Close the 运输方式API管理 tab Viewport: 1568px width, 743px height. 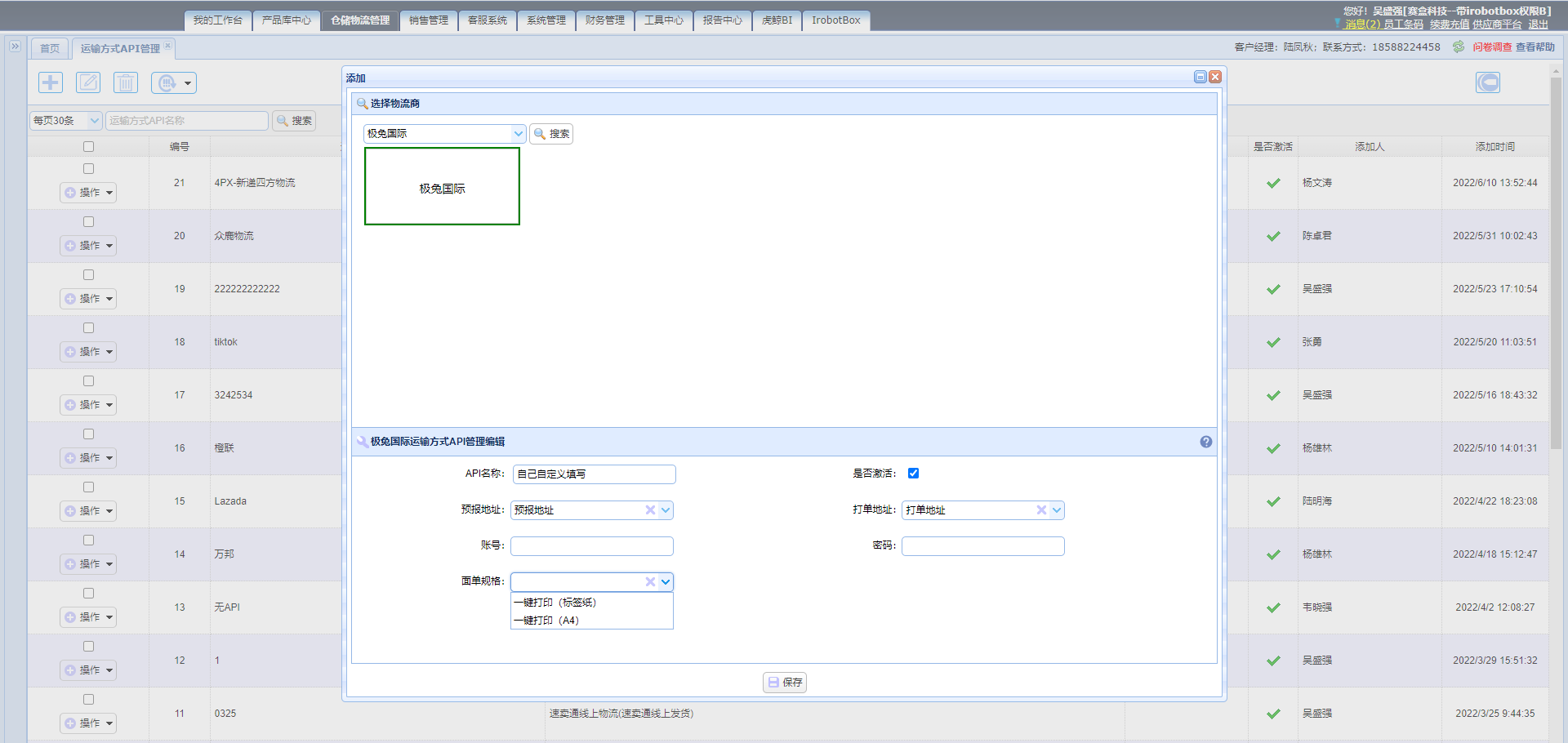(x=167, y=46)
